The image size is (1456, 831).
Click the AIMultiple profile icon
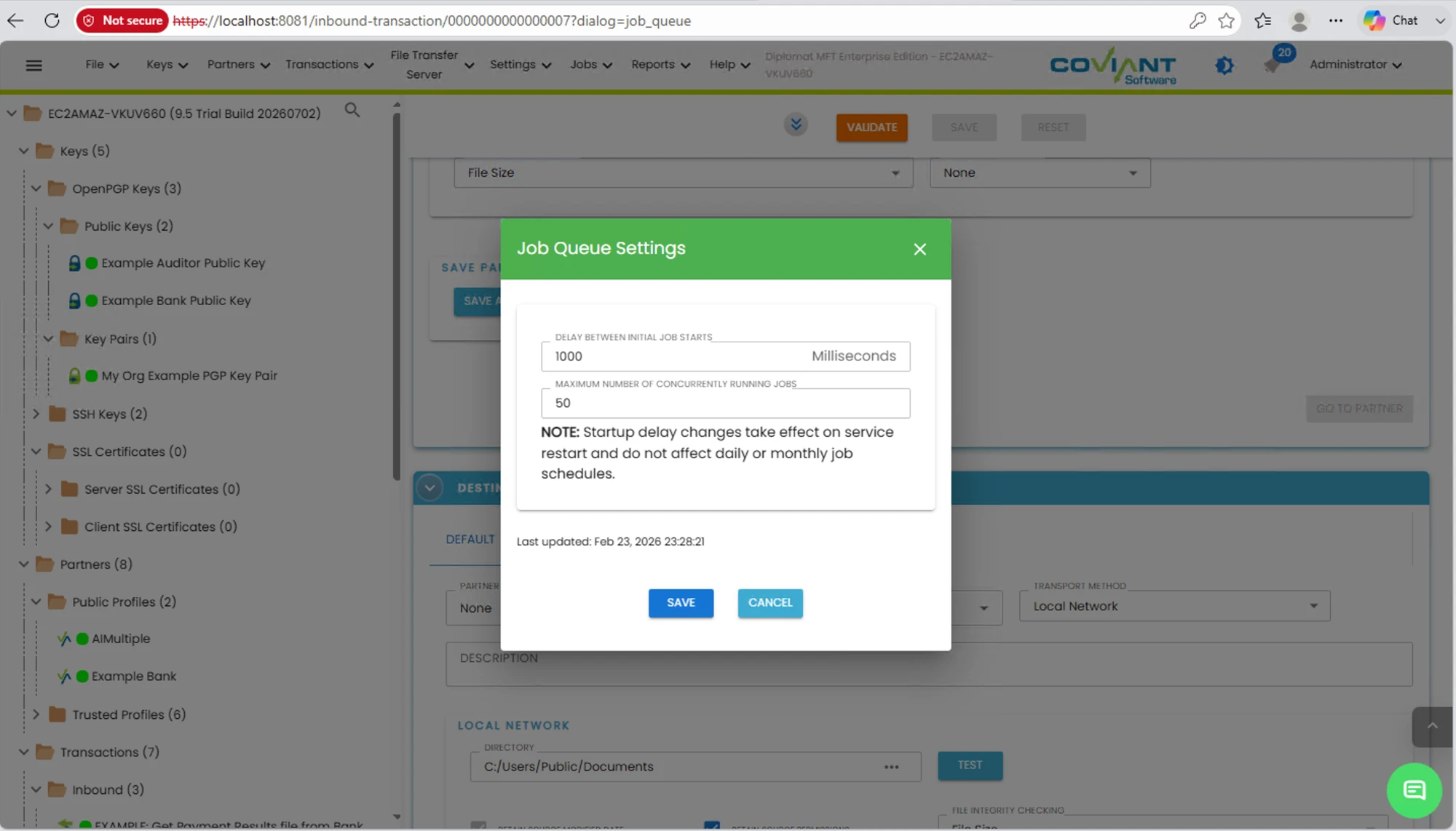click(64, 639)
